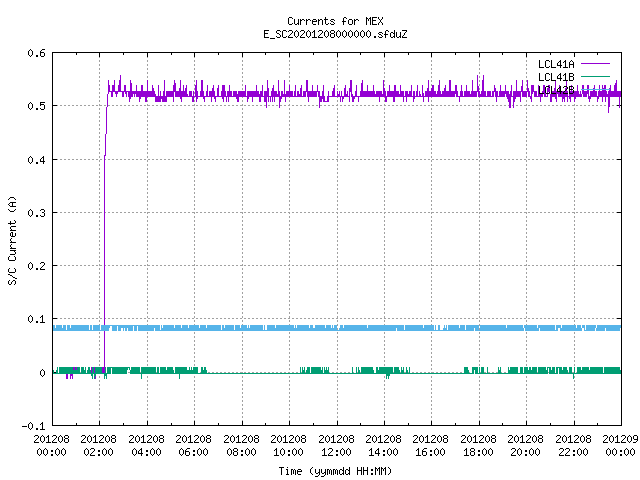Click the purple LCL41A legend line sample

pyautogui.click(x=595, y=64)
